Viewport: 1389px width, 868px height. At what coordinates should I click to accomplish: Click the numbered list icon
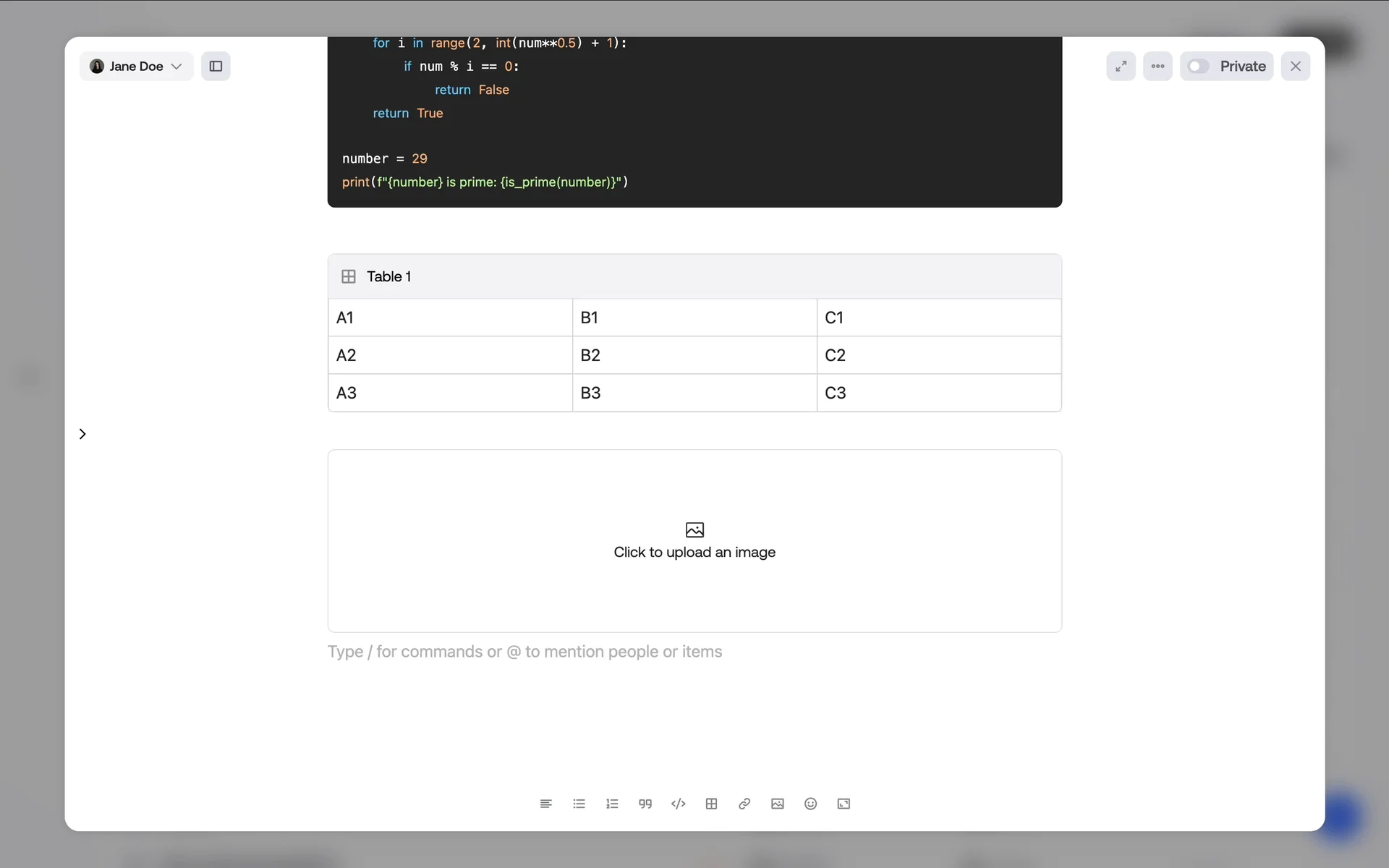click(x=612, y=804)
